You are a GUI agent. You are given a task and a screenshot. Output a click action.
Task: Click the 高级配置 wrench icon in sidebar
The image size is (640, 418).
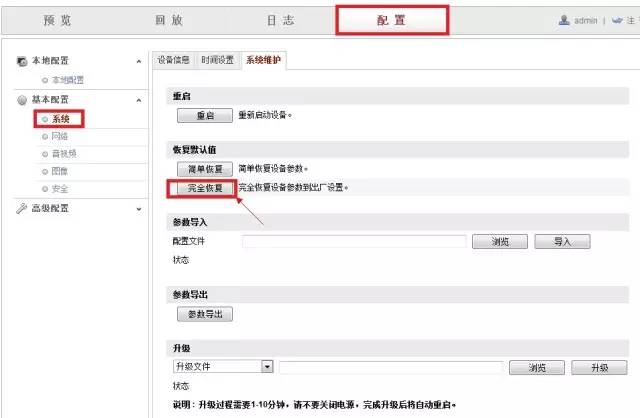click(x=23, y=208)
